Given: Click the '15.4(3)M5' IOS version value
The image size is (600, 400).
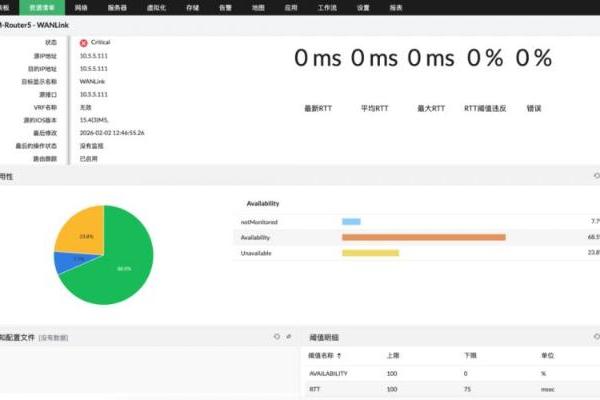Looking at the screenshot, I should point(94,120).
